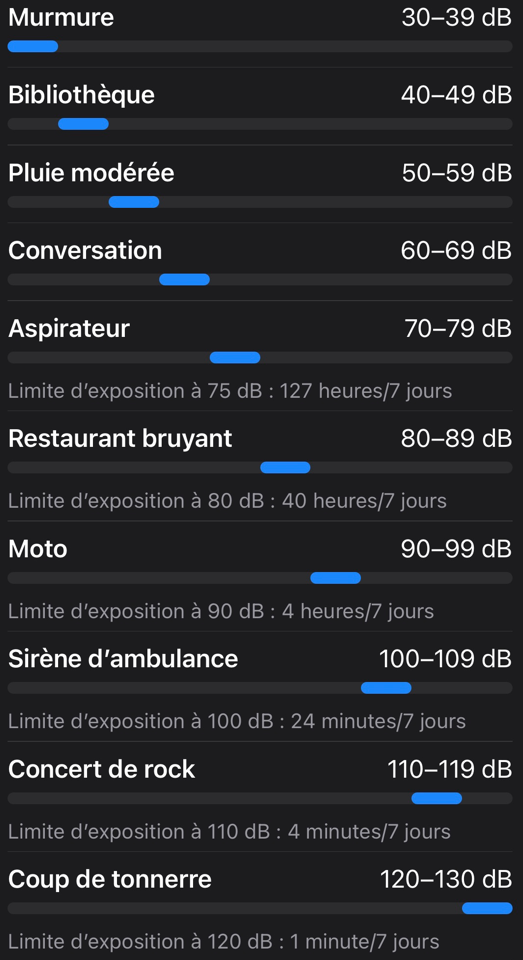Viewport: 523px width, 960px height.
Task: Tap the Pluie modérée blue range bar
Action: [134, 202]
